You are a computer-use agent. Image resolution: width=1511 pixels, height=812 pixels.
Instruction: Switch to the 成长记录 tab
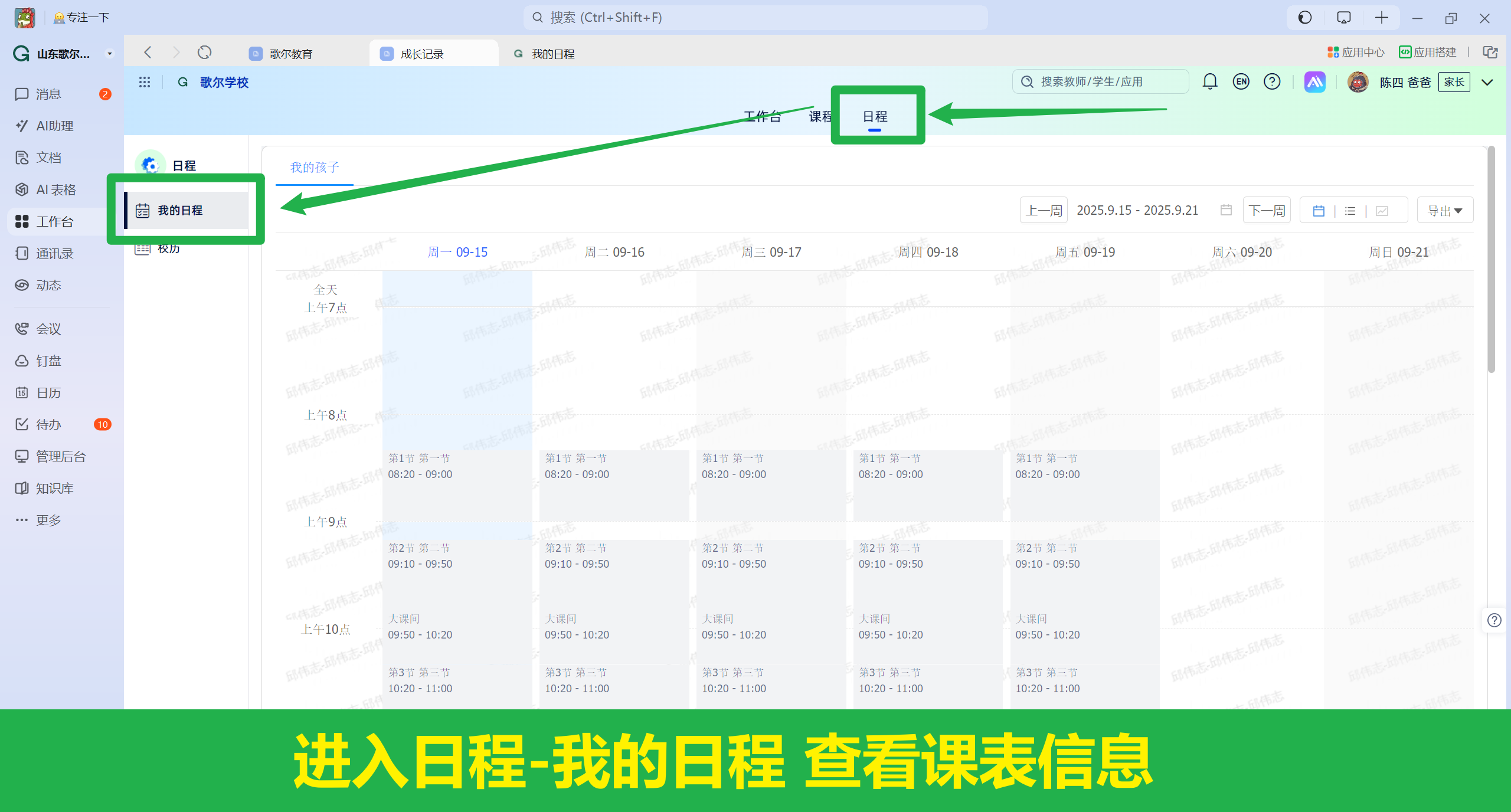pos(421,54)
